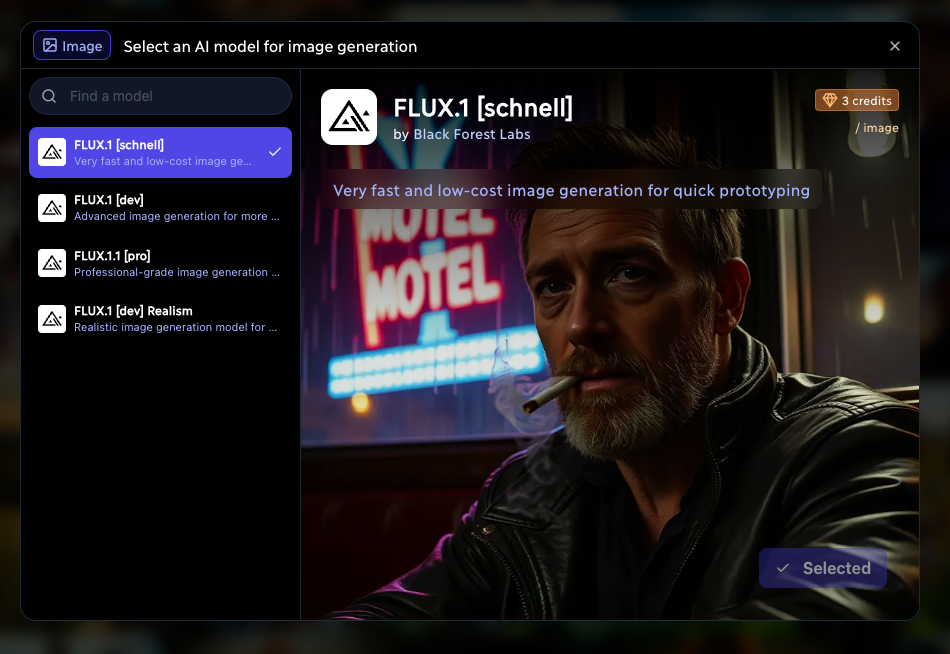This screenshot has height=654, width=950.
Task: Click the 'Realistic image generation model for' description
Action: point(175,327)
